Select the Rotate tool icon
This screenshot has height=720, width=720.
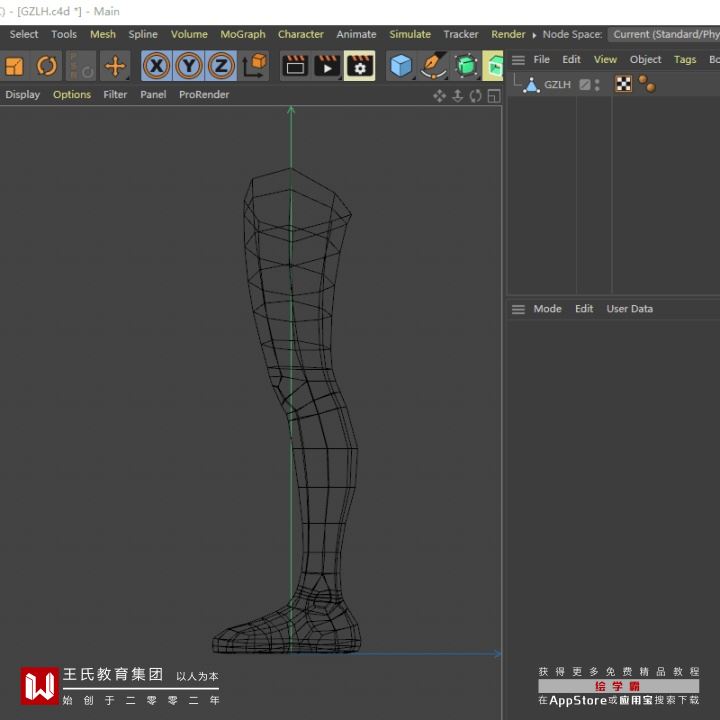pyautogui.click(x=47, y=67)
